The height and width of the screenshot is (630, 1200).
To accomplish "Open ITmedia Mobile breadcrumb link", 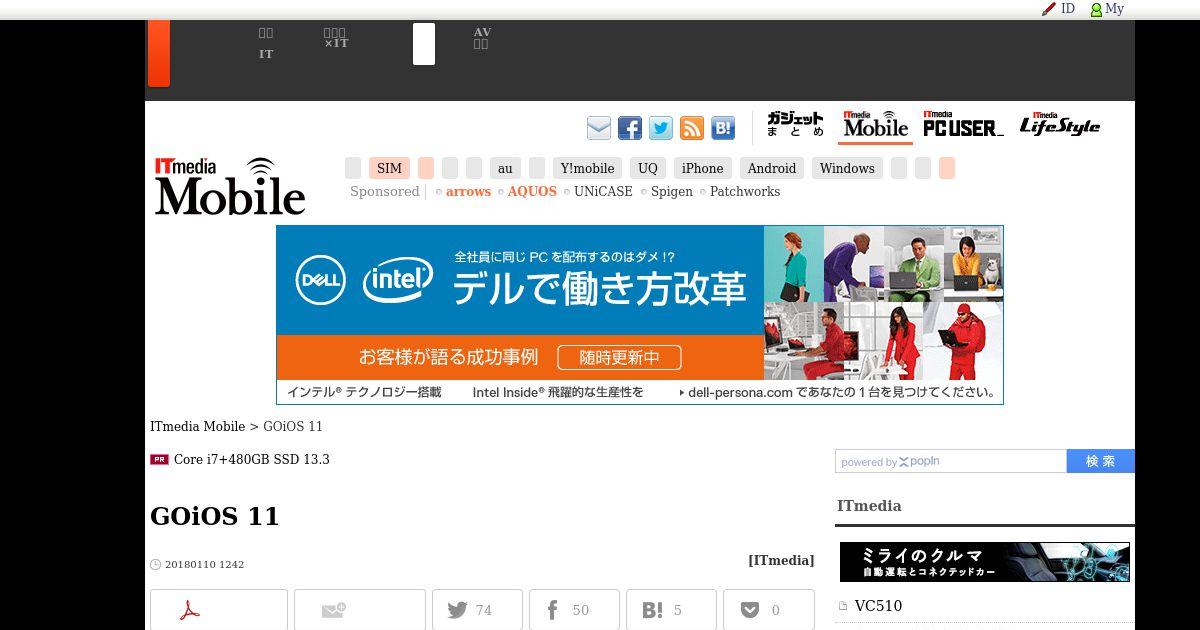I will pos(197,427).
